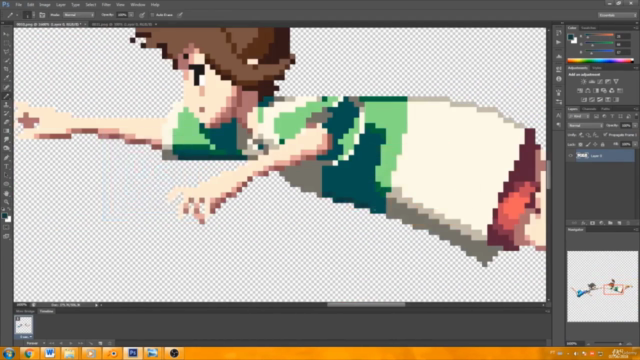The image size is (640, 360).
Task: Select the Rectangular Marquee tool
Action: tap(7, 43)
